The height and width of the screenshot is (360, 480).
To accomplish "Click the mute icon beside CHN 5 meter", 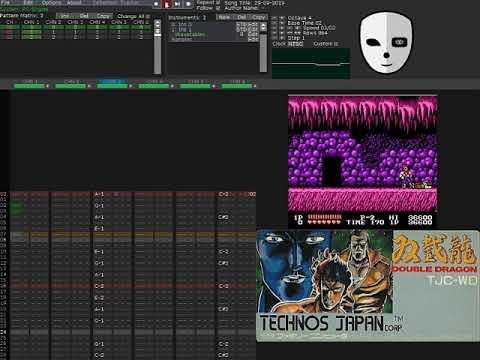I will [214, 86].
